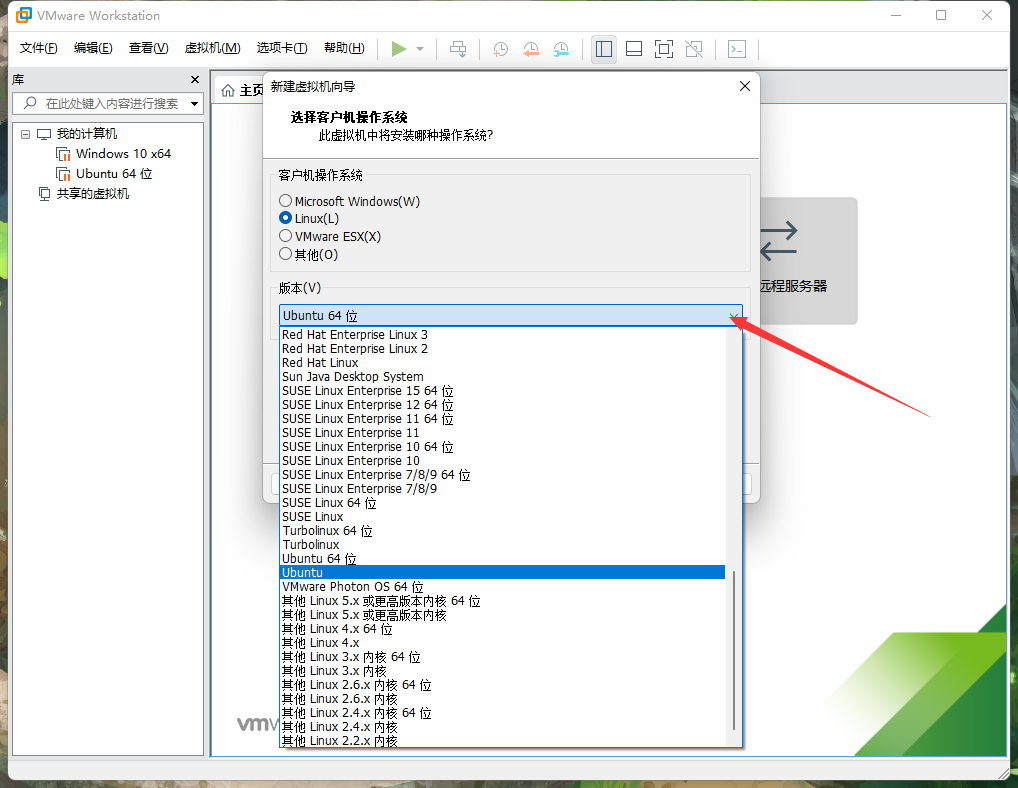Select VMware ESX(X) radio button
Image resolution: width=1018 pixels, height=788 pixels.
click(285, 236)
